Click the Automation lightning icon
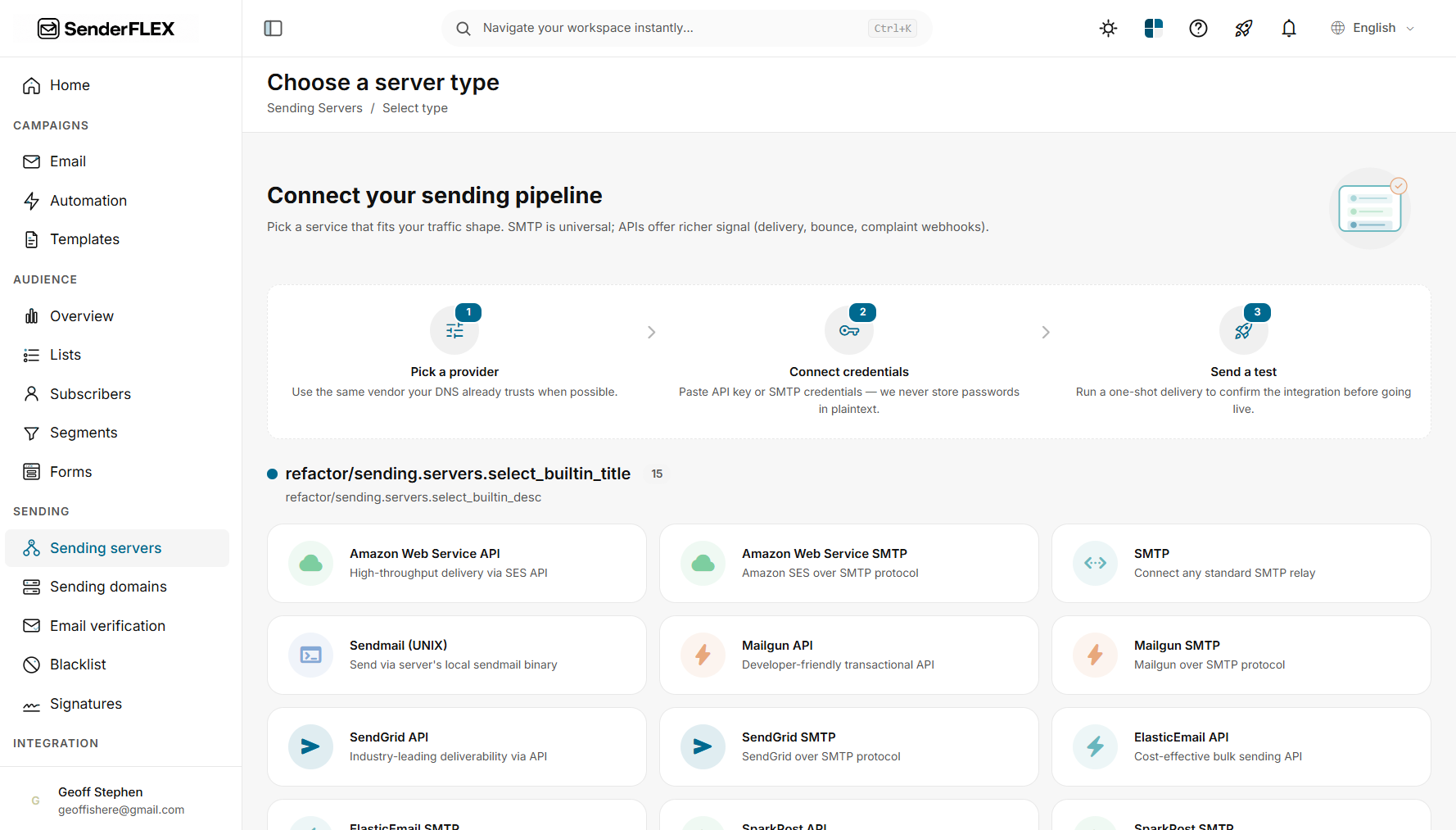The width and height of the screenshot is (1456, 830). [x=32, y=201]
